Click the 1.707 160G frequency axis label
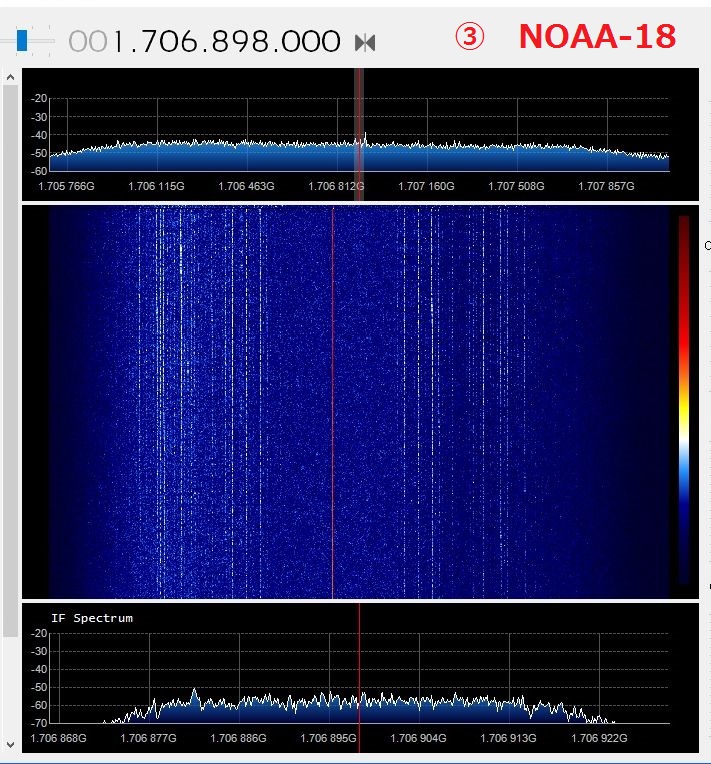711x764 pixels. pos(426,186)
